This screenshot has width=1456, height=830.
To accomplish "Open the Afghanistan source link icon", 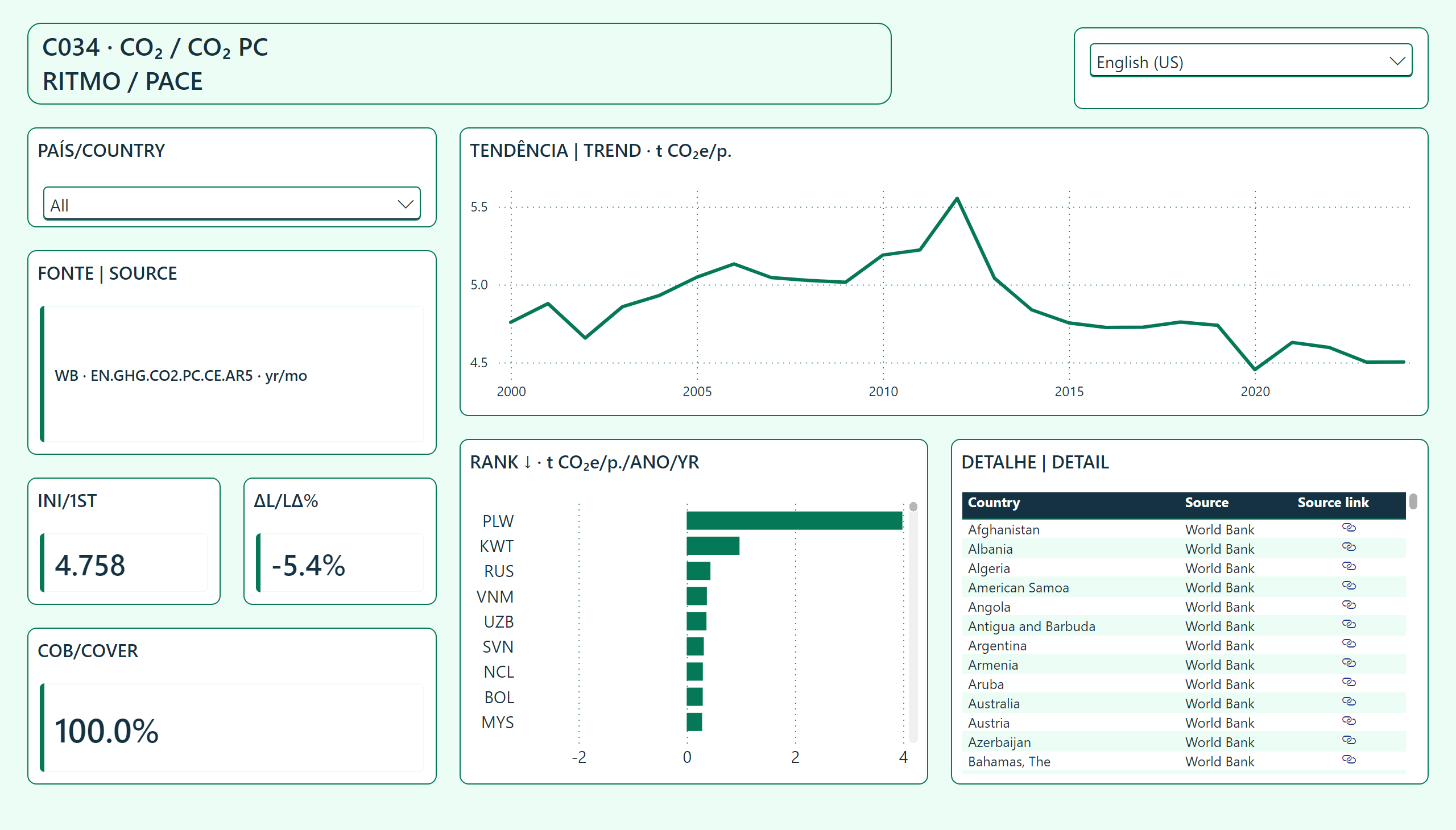I will (1348, 528).
